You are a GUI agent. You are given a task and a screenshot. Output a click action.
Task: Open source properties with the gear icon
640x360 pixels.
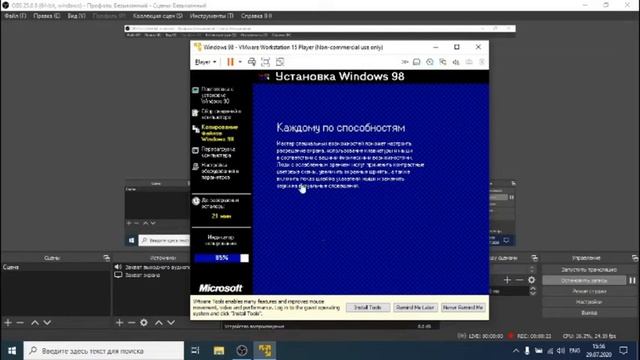[x=144, y=323]
